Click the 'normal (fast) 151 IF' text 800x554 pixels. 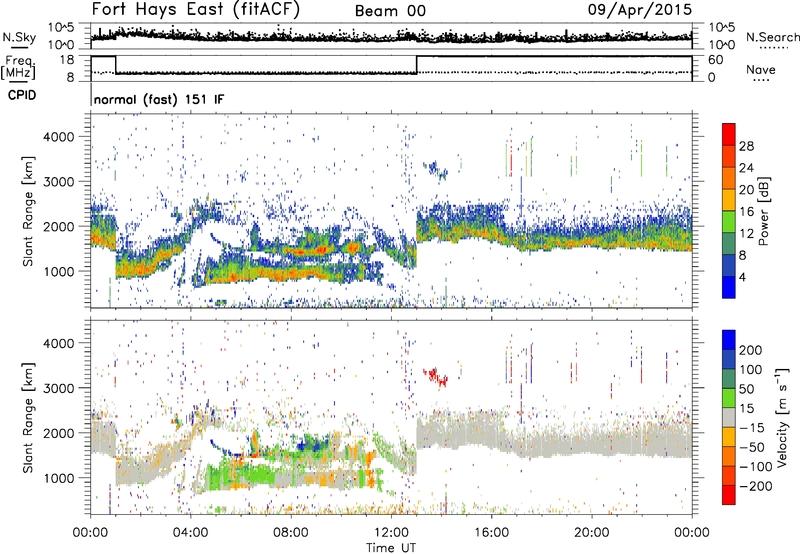click(159, 99)
